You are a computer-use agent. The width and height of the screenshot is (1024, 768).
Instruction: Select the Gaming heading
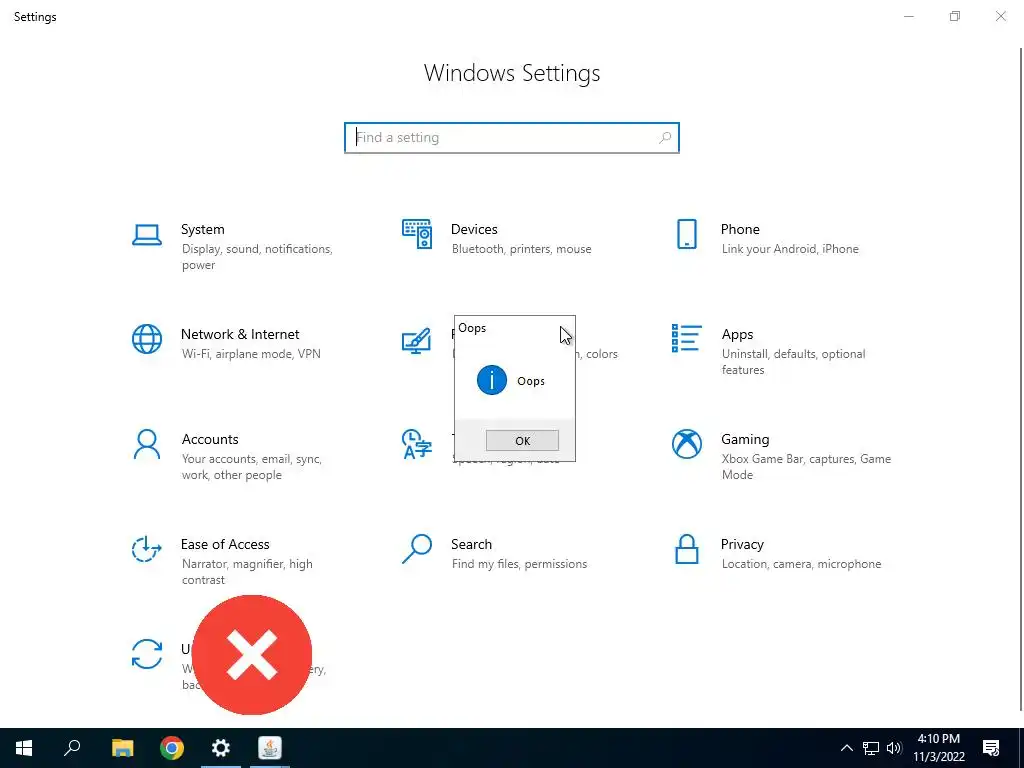[x=745, y=440]
